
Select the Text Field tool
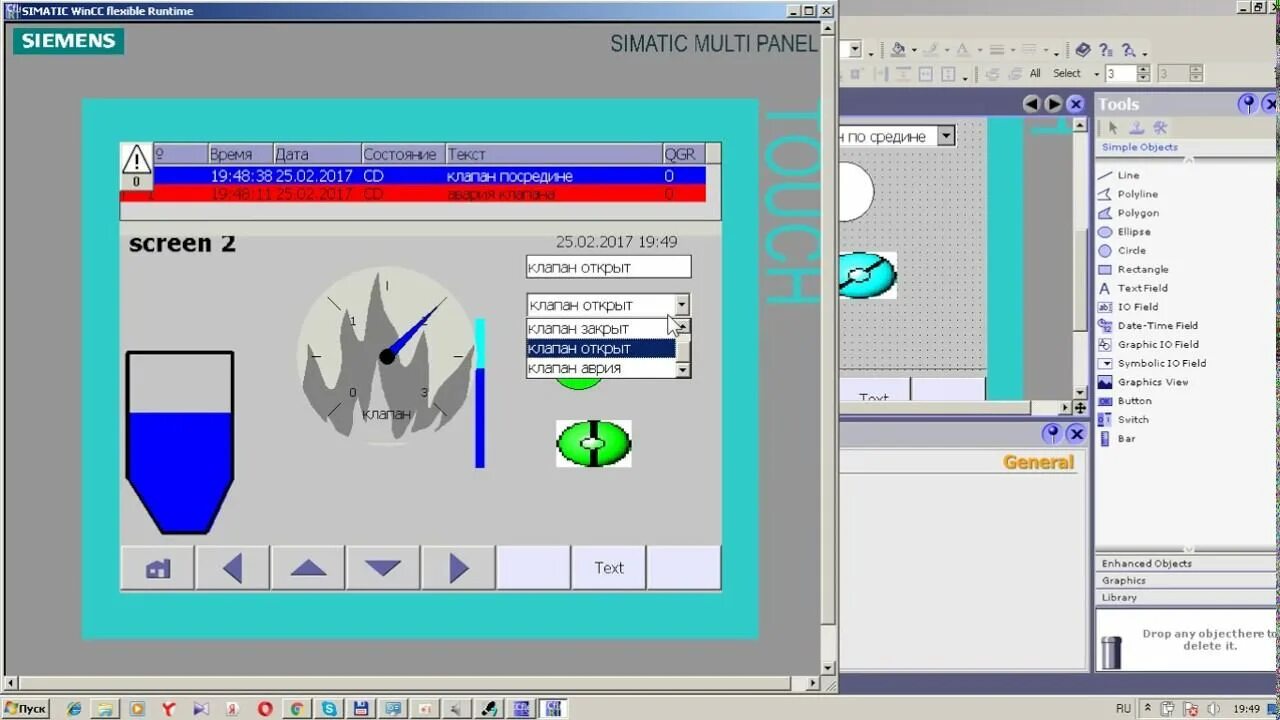(x=1133, y=288)
